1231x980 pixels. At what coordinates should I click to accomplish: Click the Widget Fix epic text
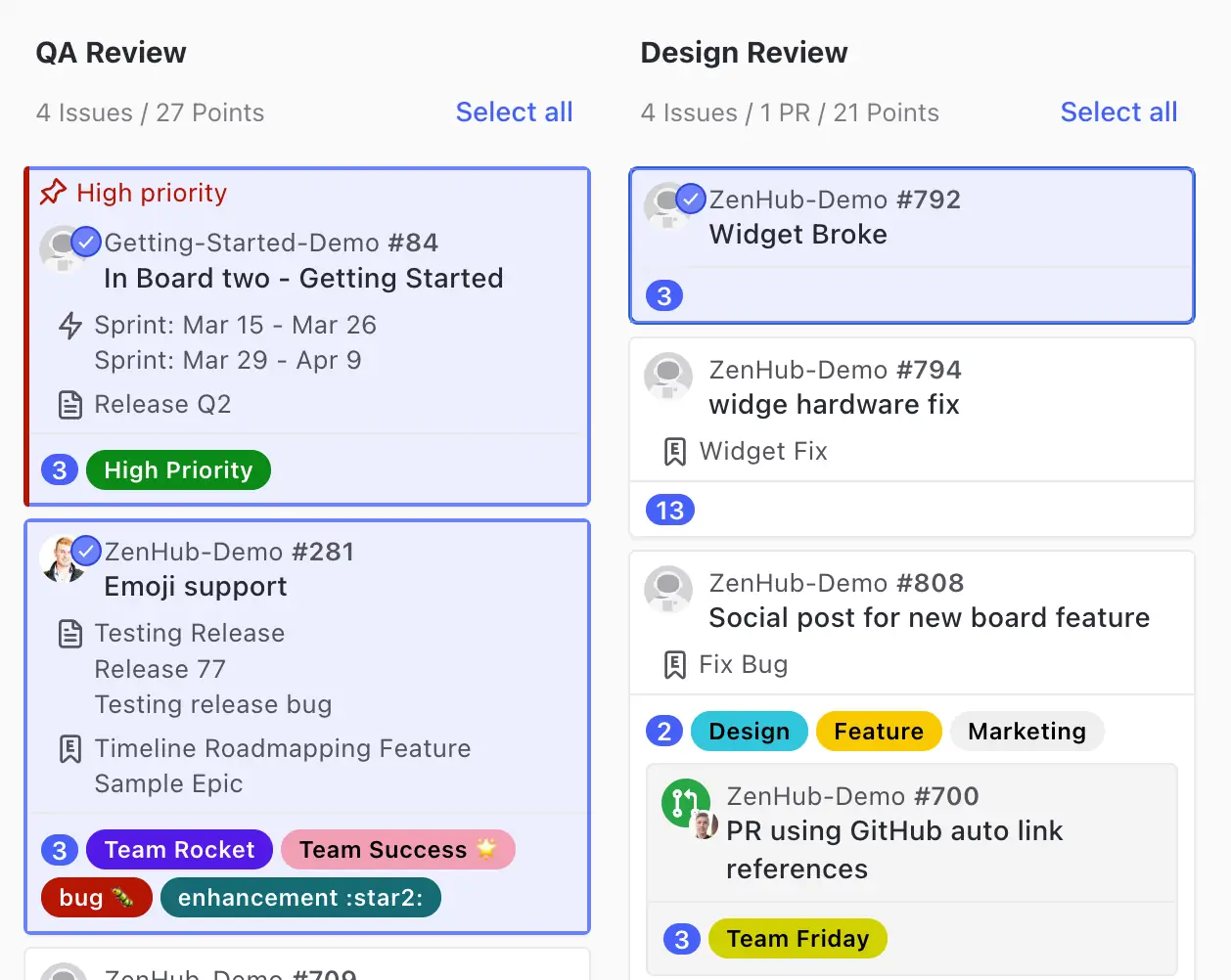(763, 452)
